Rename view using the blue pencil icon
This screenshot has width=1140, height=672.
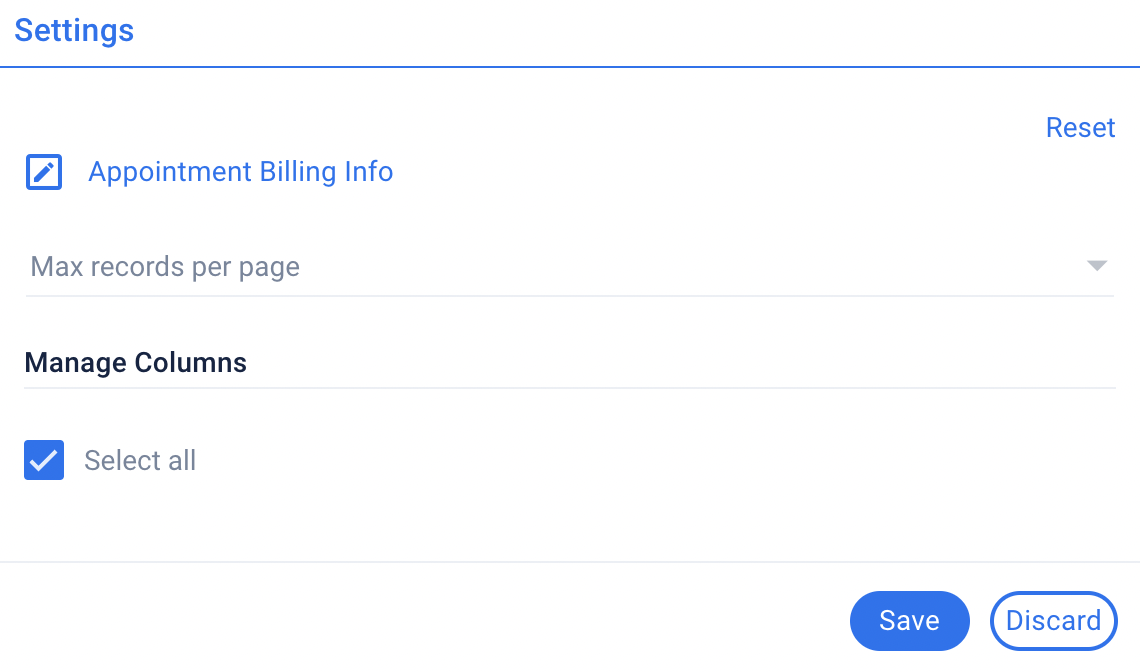coord(44,172)
